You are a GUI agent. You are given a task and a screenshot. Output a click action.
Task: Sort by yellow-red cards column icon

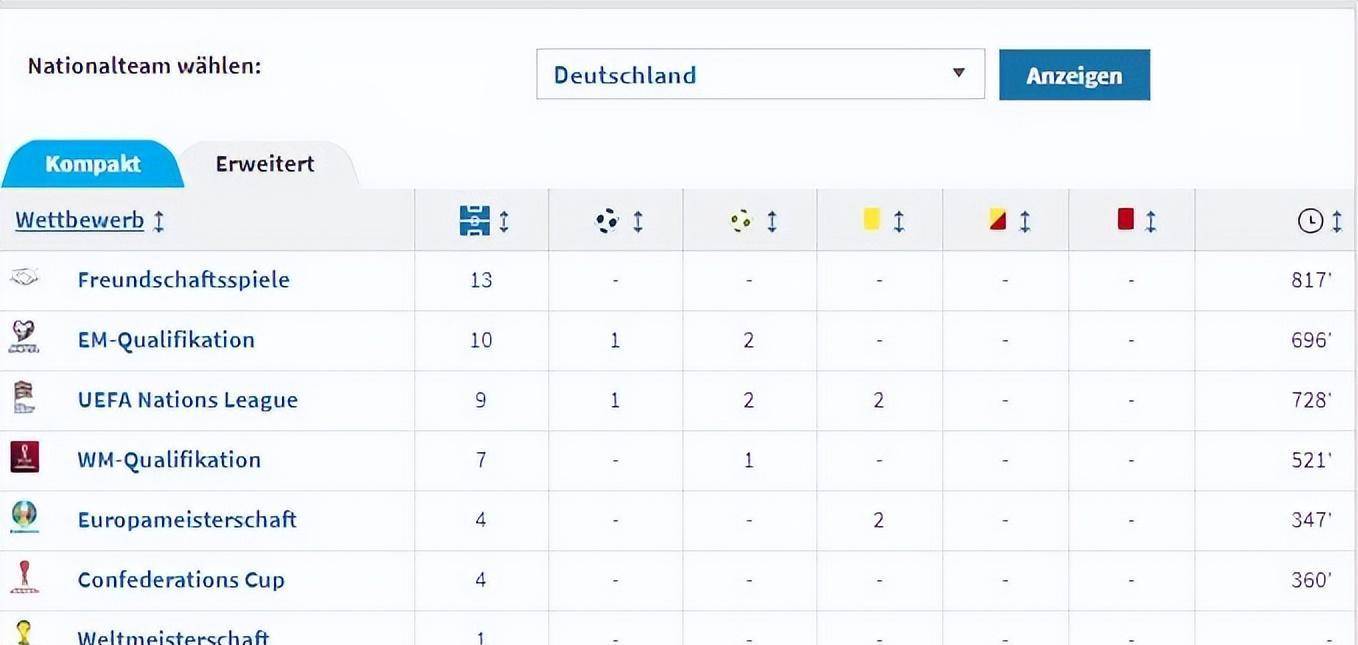click(x=997, y=219)
